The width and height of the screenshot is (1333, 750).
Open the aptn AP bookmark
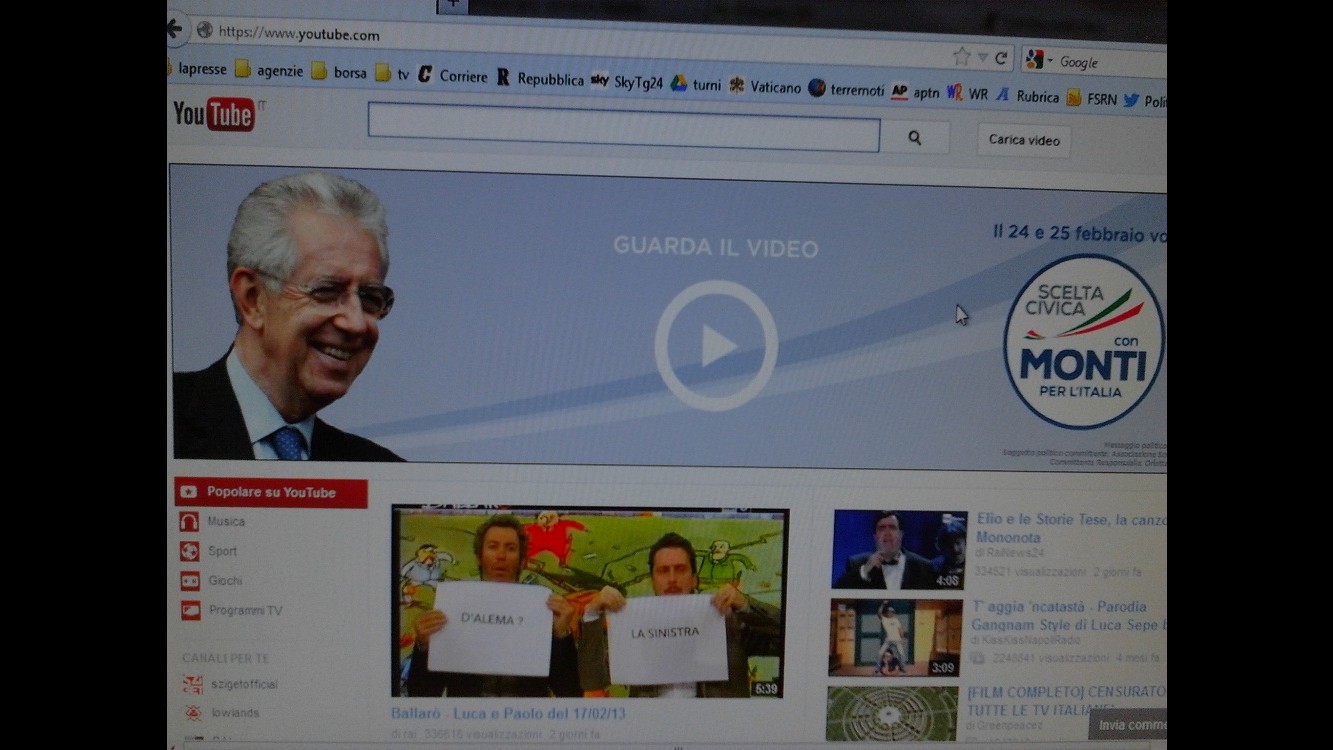tap(915, 92)
